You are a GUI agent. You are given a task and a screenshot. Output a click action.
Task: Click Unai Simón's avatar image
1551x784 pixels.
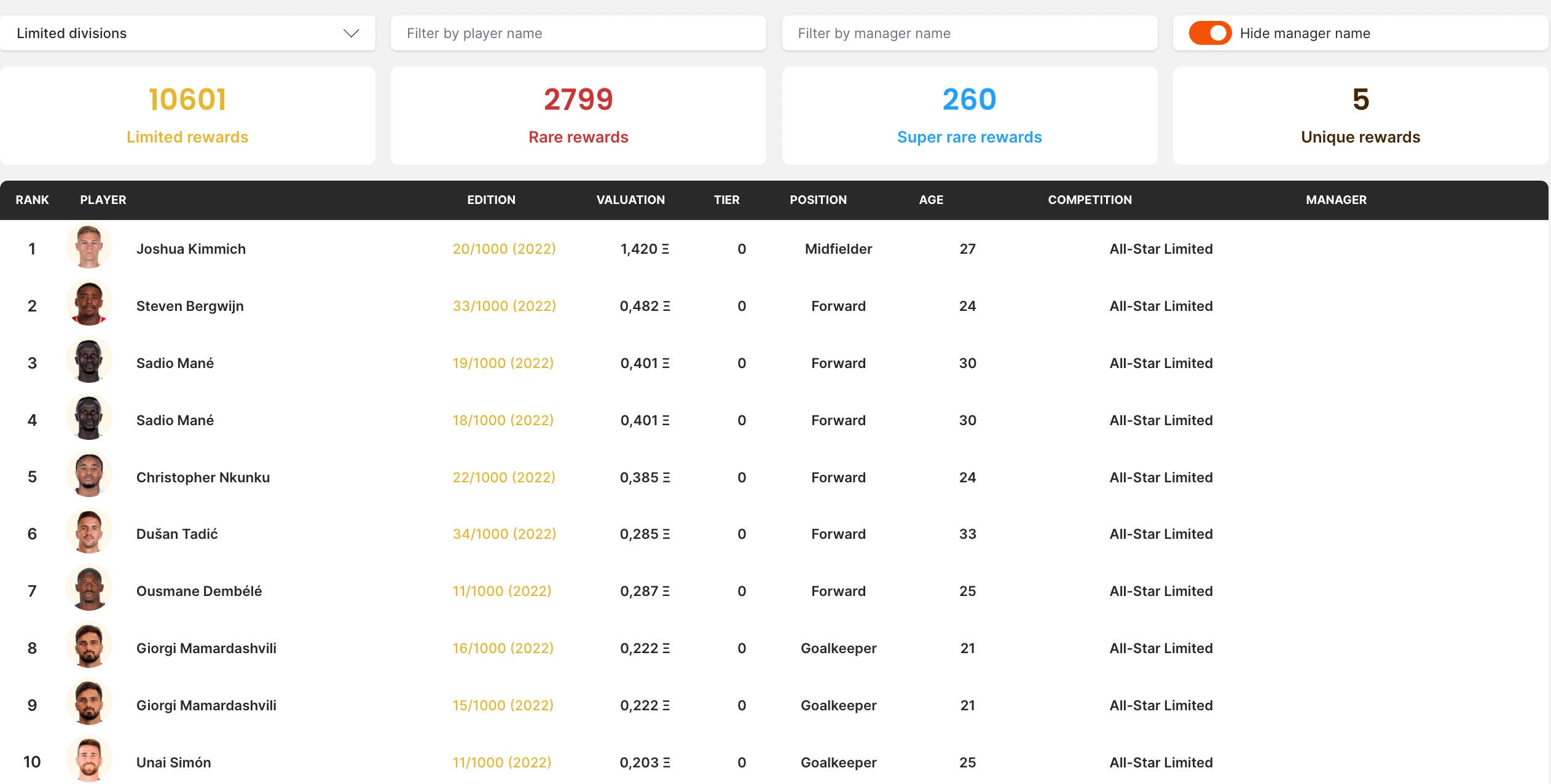[x=89, y=761]
